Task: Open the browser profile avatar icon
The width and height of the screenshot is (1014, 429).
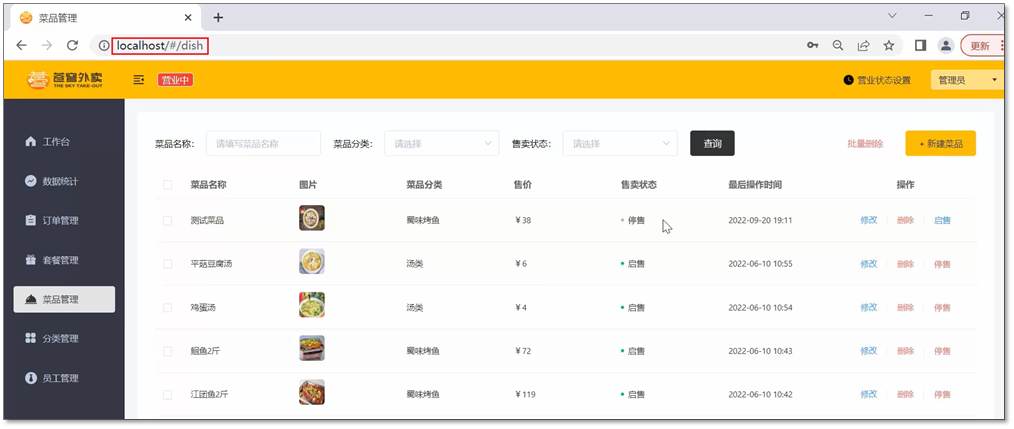Action: pyautogui.click(x=945, y=46)
